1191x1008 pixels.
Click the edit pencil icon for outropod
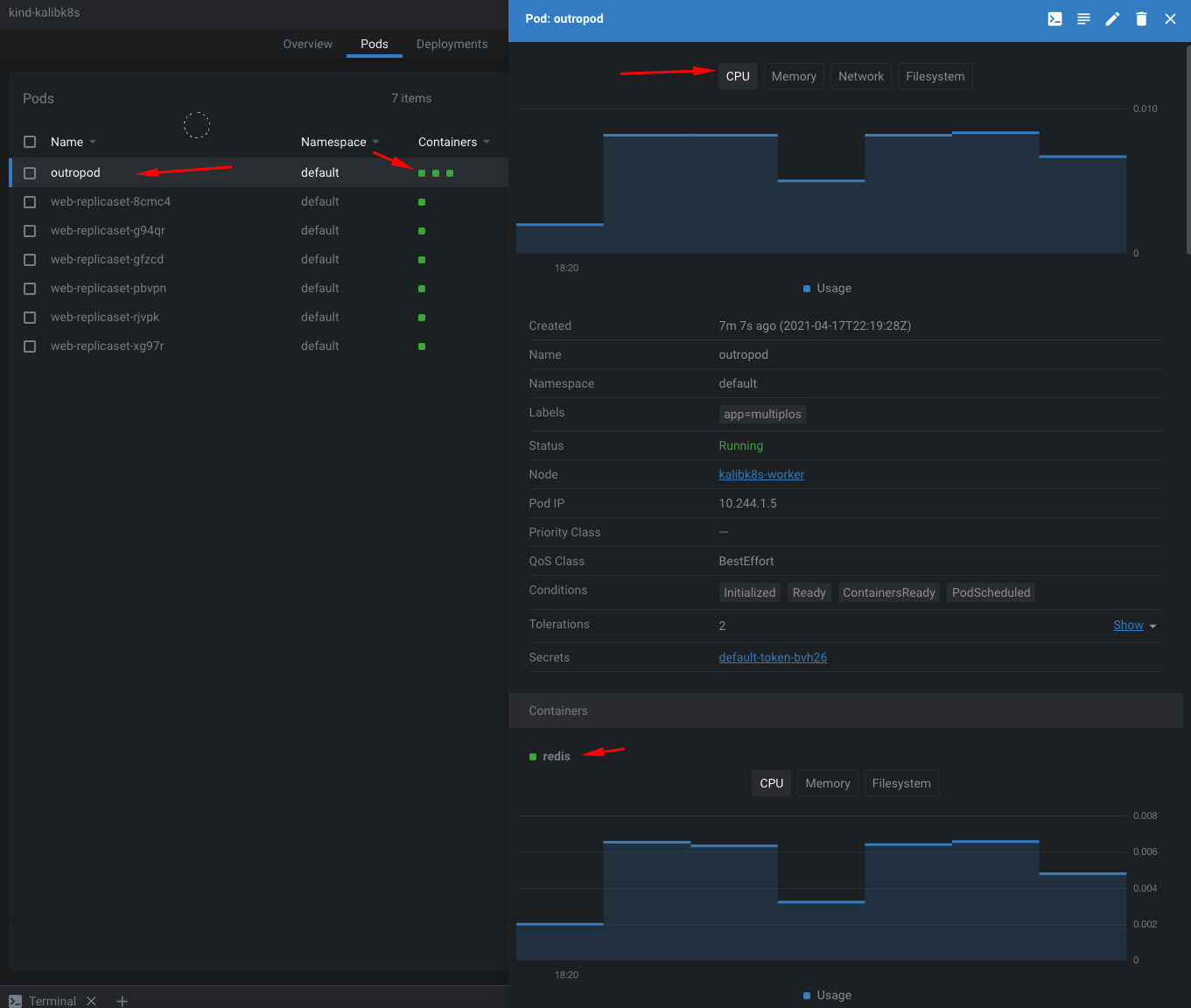pos(1112,19)
